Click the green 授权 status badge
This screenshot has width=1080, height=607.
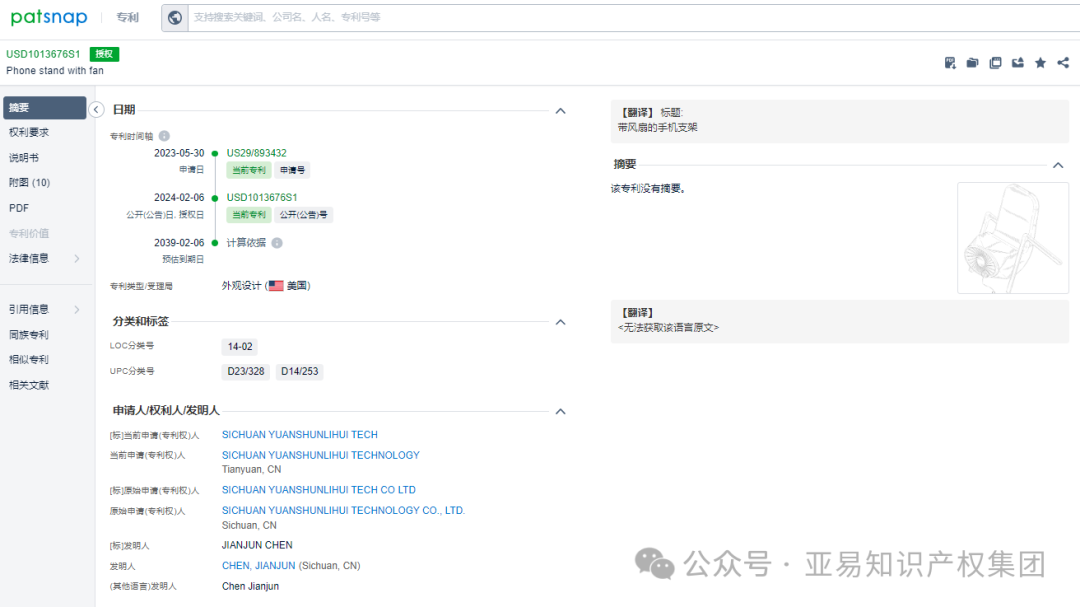[104, 54]
